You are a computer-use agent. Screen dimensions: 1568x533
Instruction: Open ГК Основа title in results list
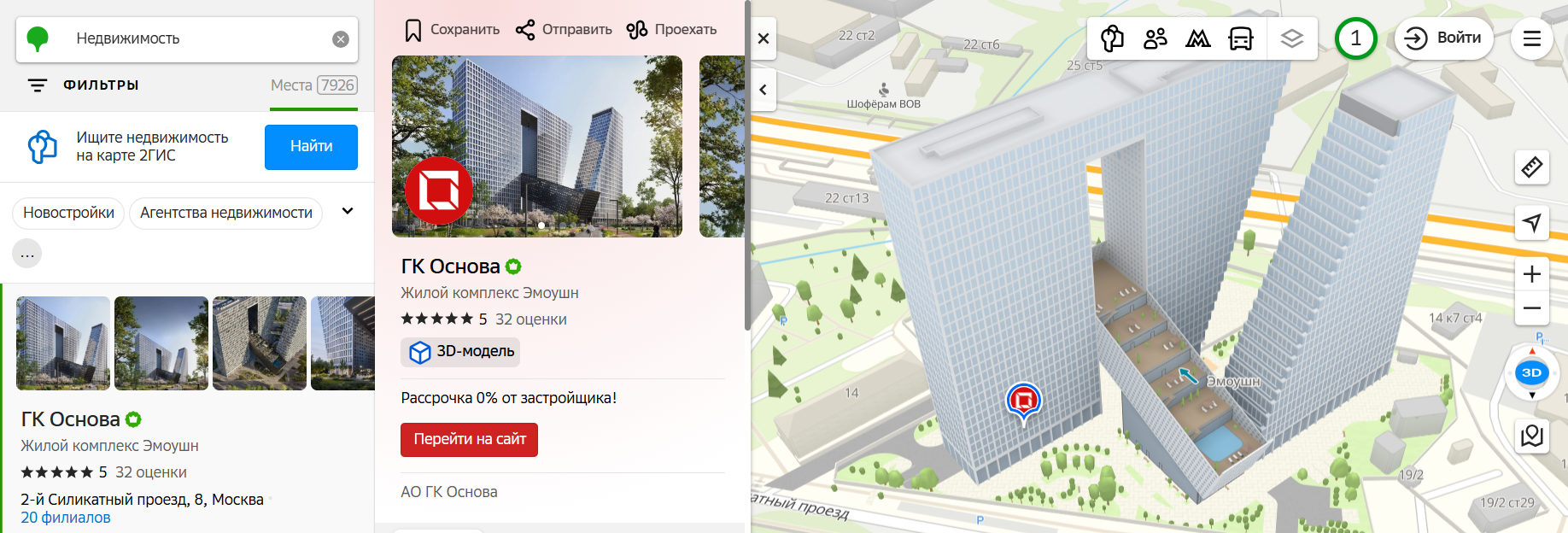click(x=71, y=419)
